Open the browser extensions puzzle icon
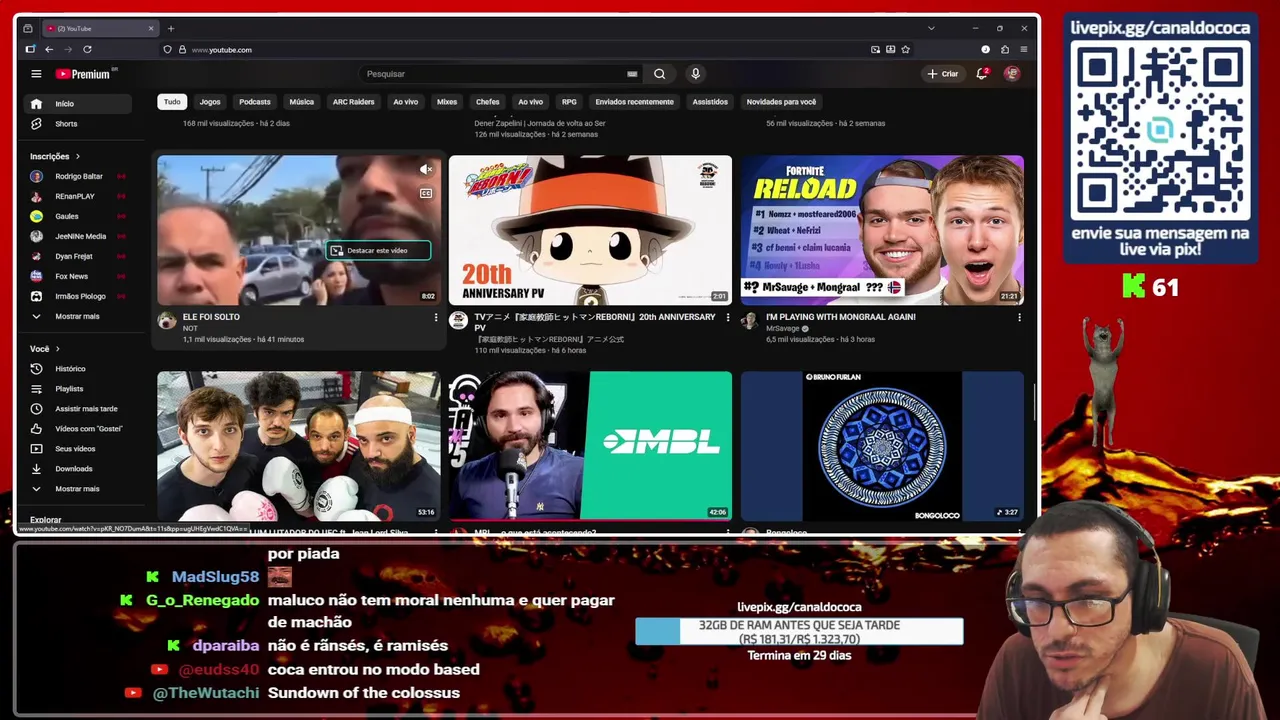 point(1004,49)
